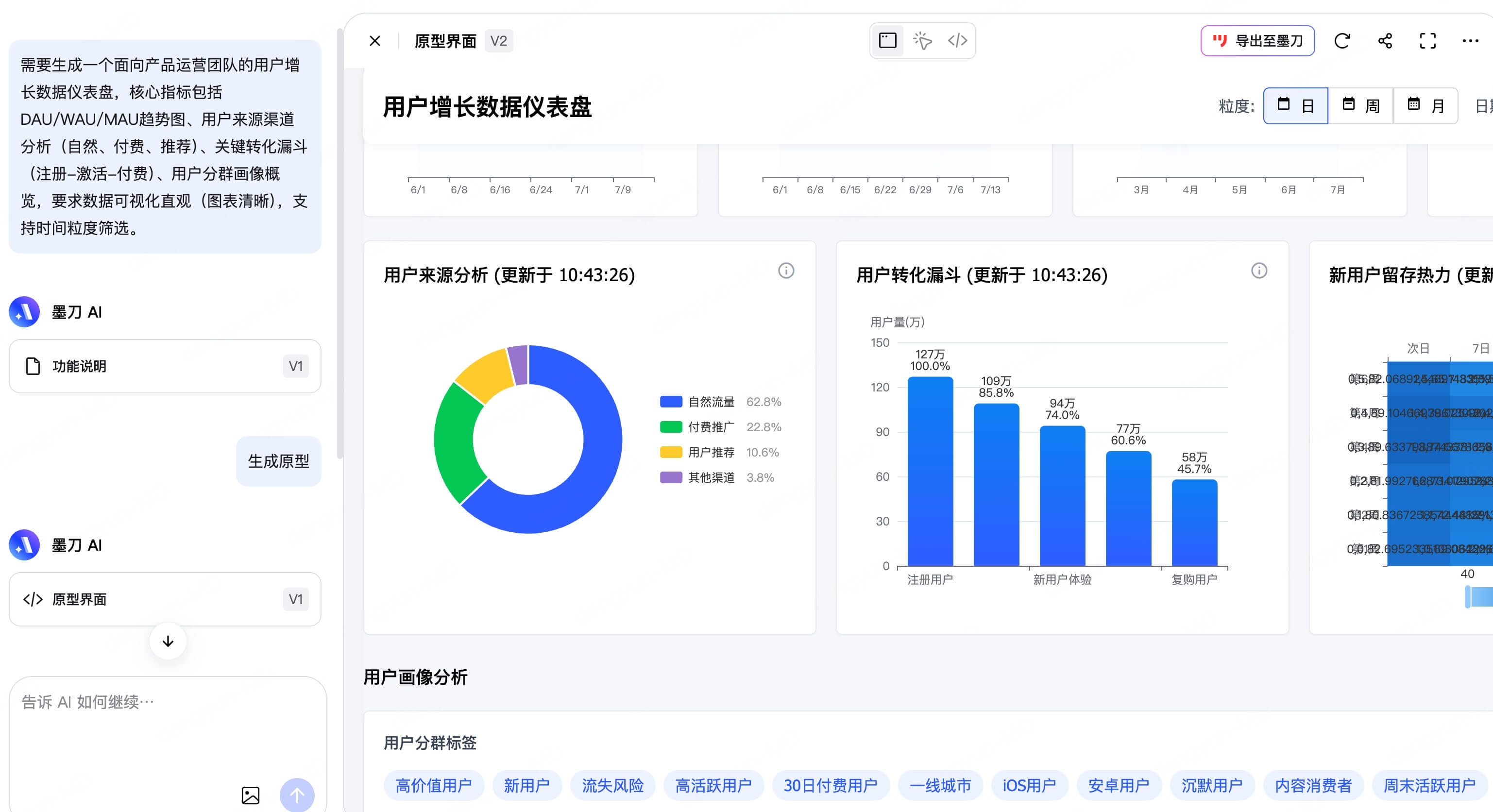Select 高价值用户 segment tag

coord(434,785)
